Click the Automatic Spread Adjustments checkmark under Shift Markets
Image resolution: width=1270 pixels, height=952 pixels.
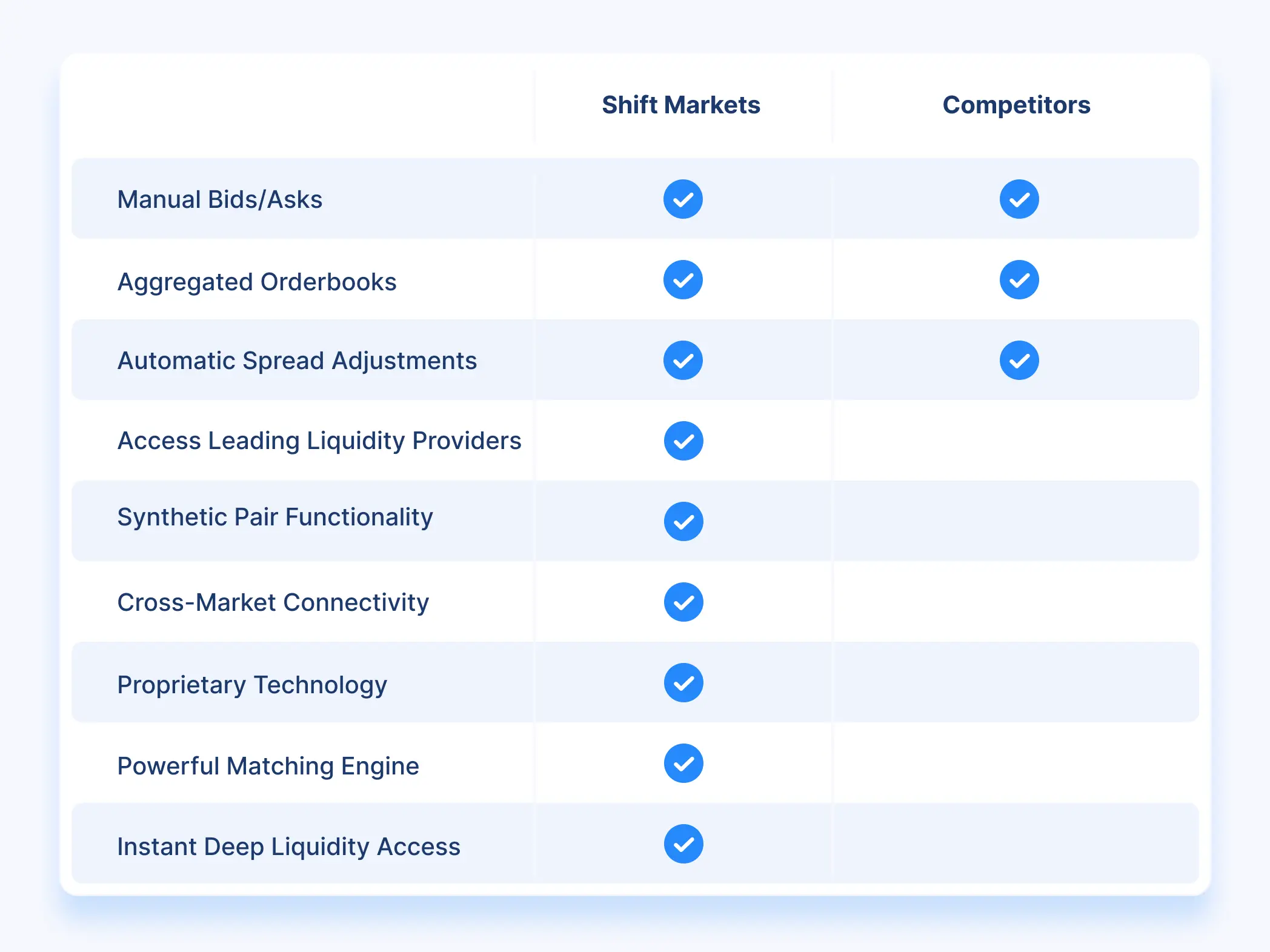tap(683, 360)
